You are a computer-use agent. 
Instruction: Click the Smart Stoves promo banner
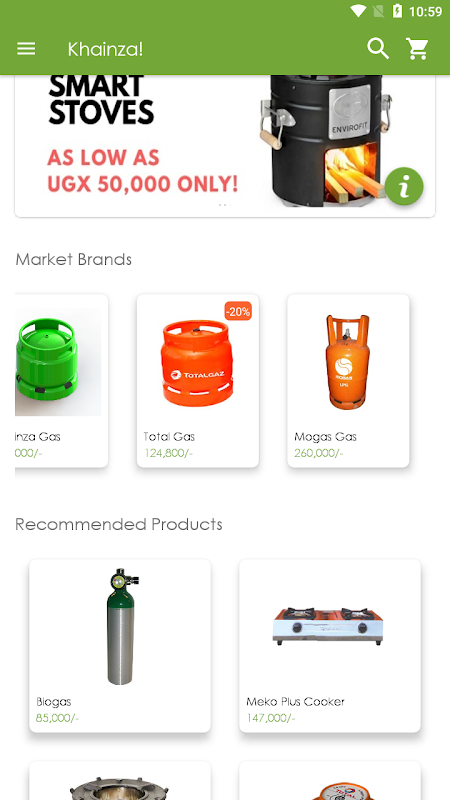tap(225, 146)
